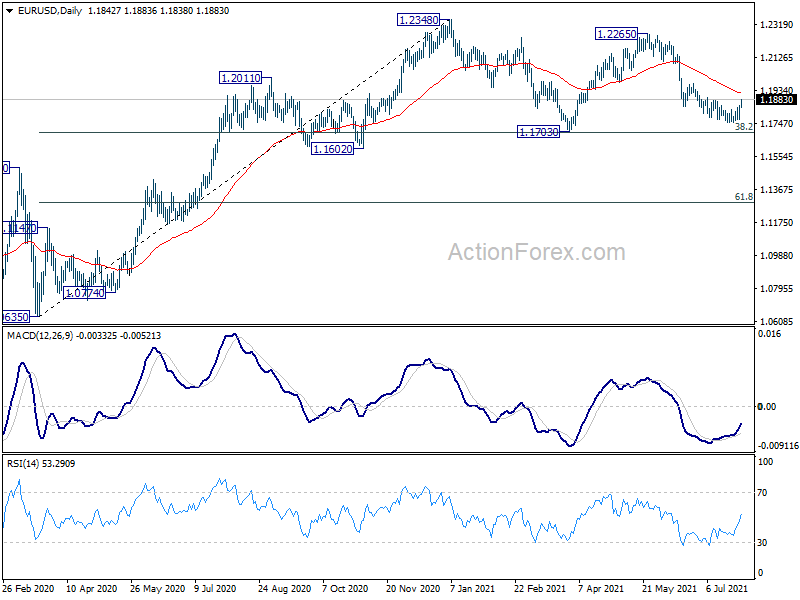Image resolution: width=800 pixels, height=600 pixels.
Task: Select the 22 Feb 2021 date label
Action: tap(540, 588)
